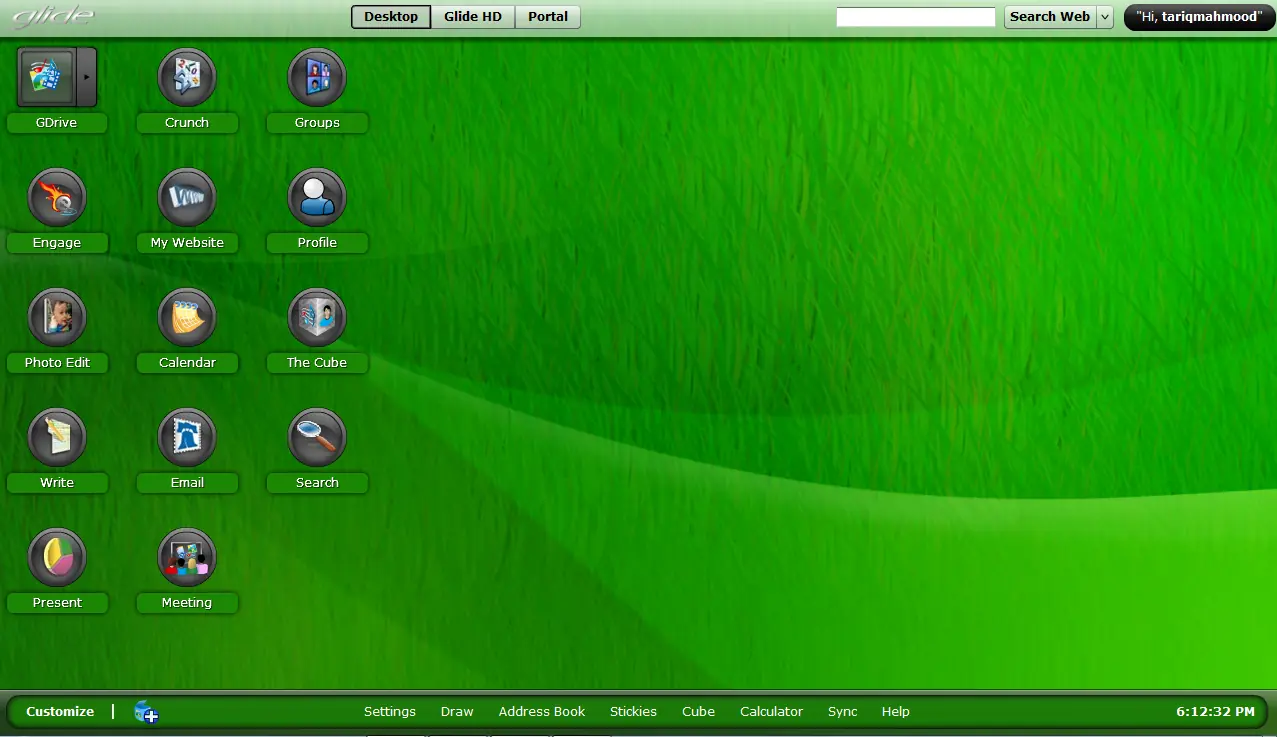Click the Engage text label
Image resolution: width=1277 pixels, height=737 pixels.
point(57,243)
